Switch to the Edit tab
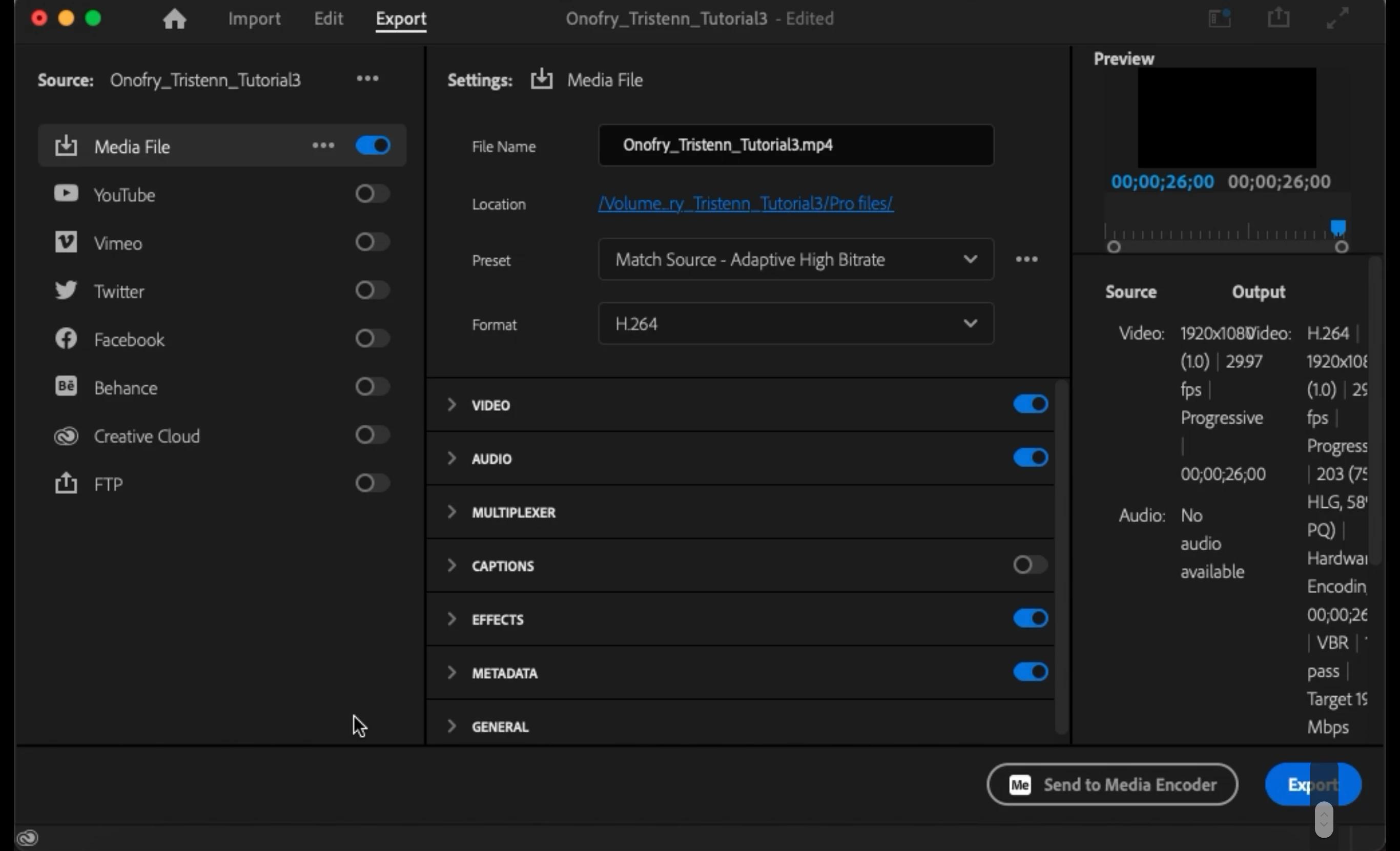Screen dimensions: 1400x851 328,19
